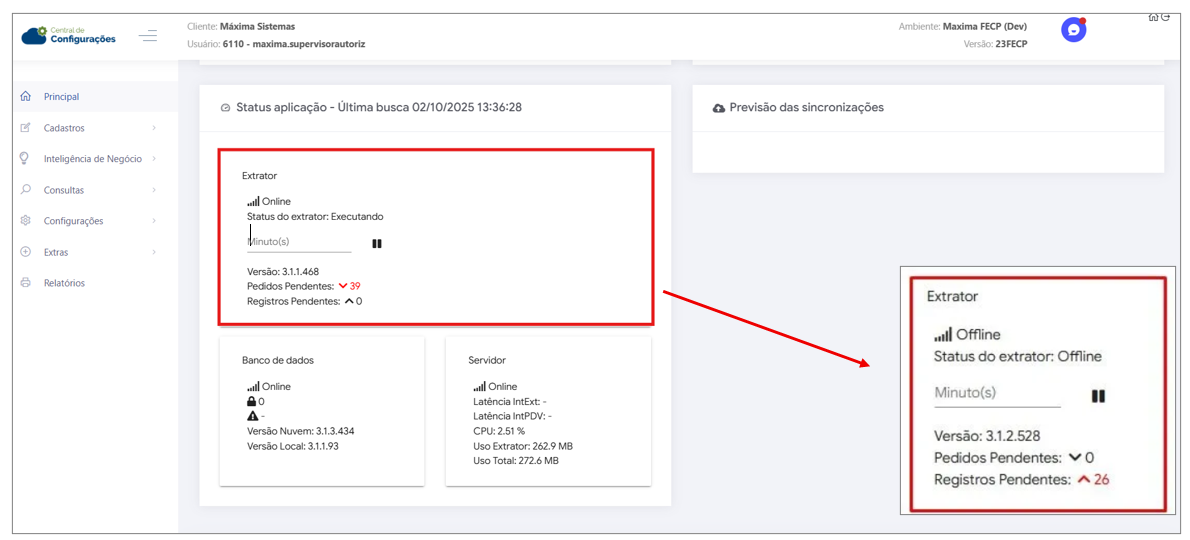Open the Principal menu item
Screen dimensions: 1190x540
(x=61, y=96)
